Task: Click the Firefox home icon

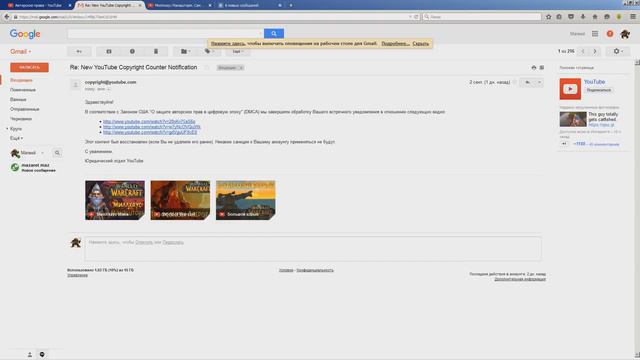Action: (595, 17)
